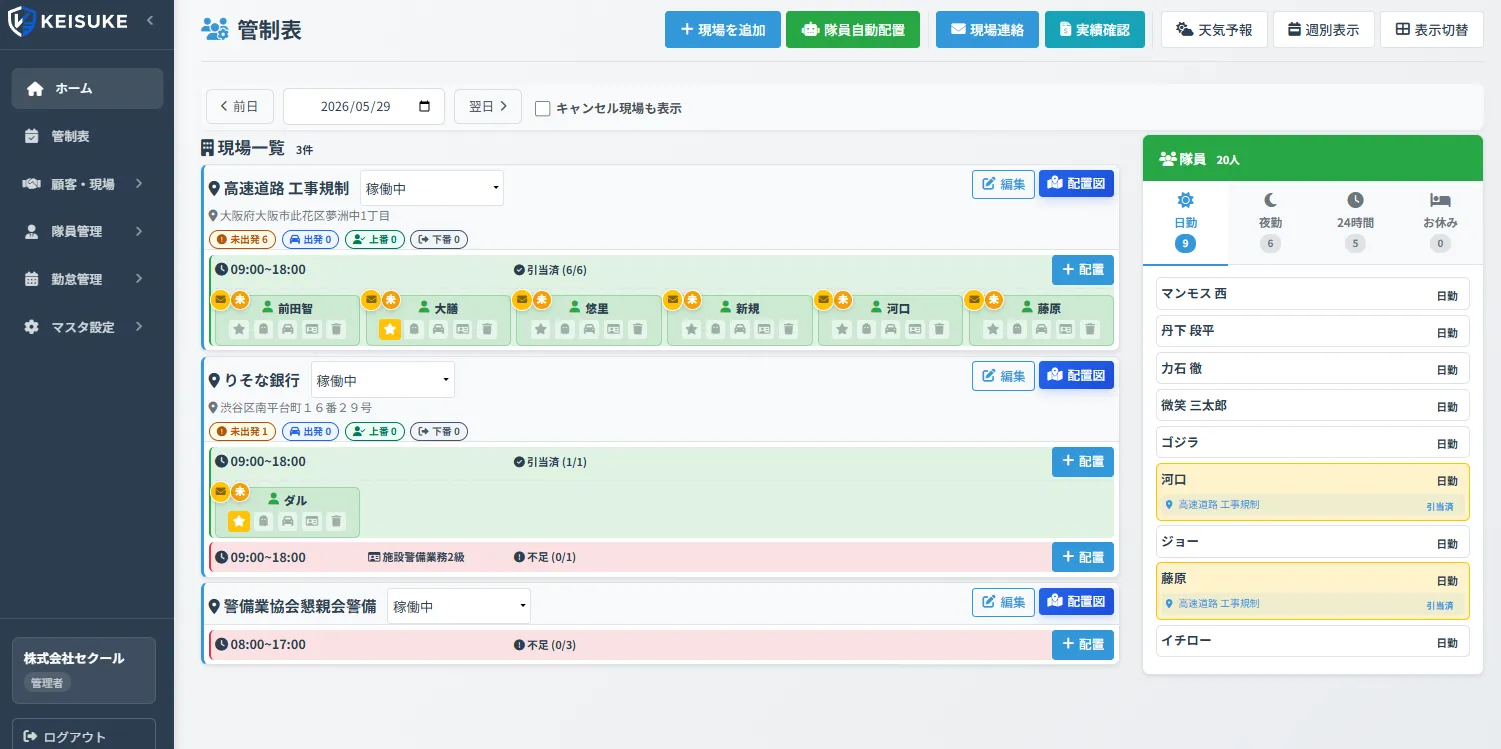Click the ghost icon on 大膳 card
The image size is (1501, 749).
(x=414, y=328)
